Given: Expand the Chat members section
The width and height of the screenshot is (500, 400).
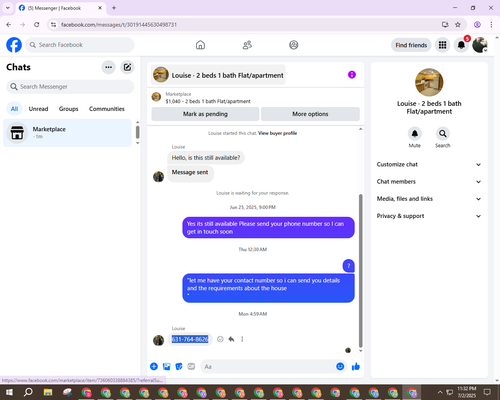Looking at the screenshot, I should pos(429,182).
